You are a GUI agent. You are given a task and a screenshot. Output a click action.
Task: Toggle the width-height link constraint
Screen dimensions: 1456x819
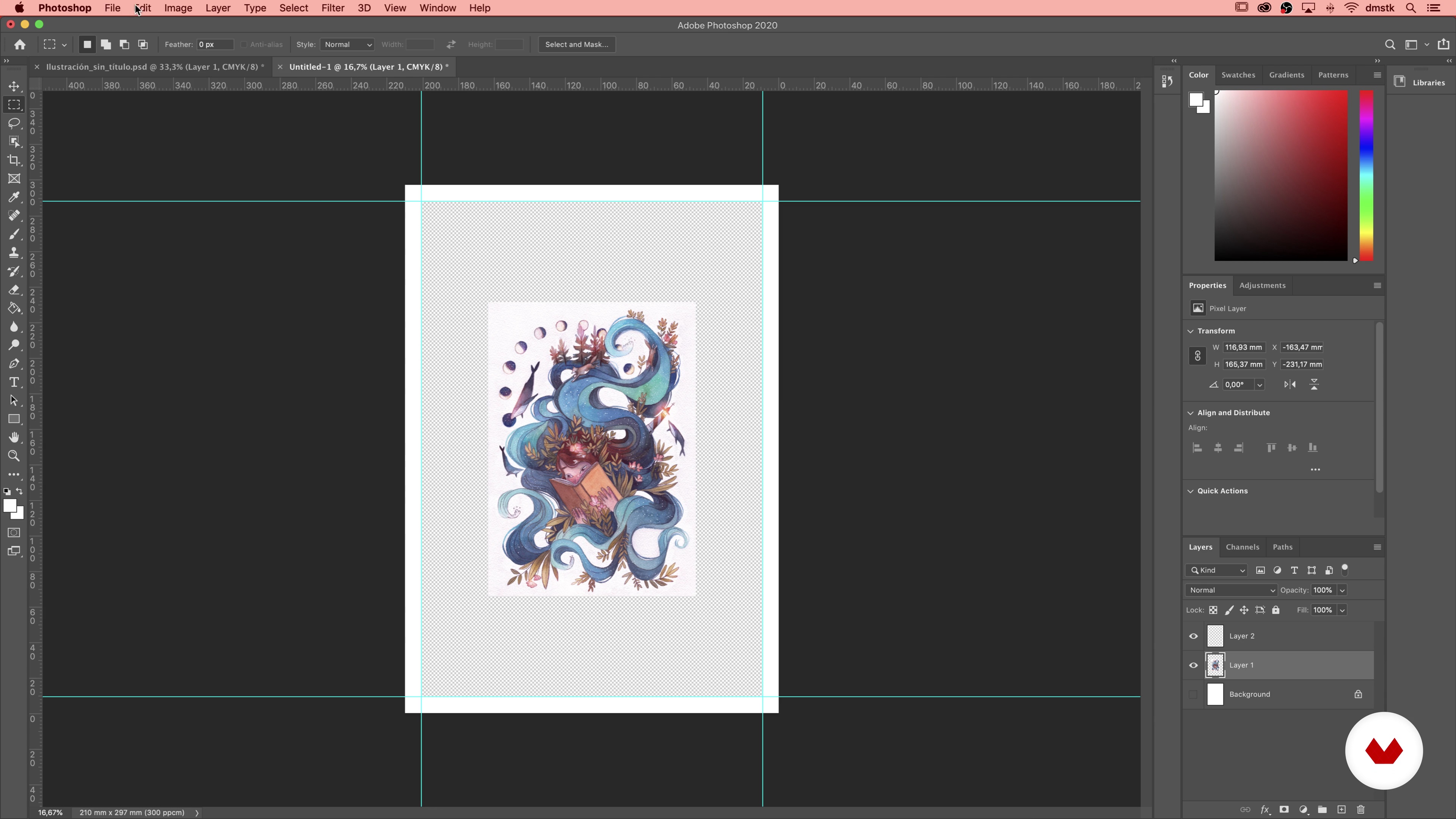(1197, 356)
